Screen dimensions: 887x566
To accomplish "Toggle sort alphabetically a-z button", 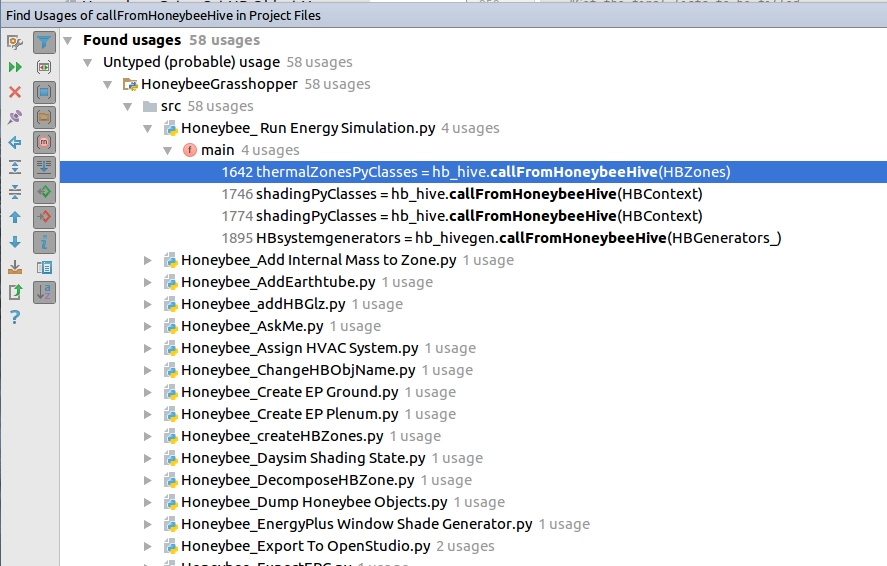I will tap(44, 292).
